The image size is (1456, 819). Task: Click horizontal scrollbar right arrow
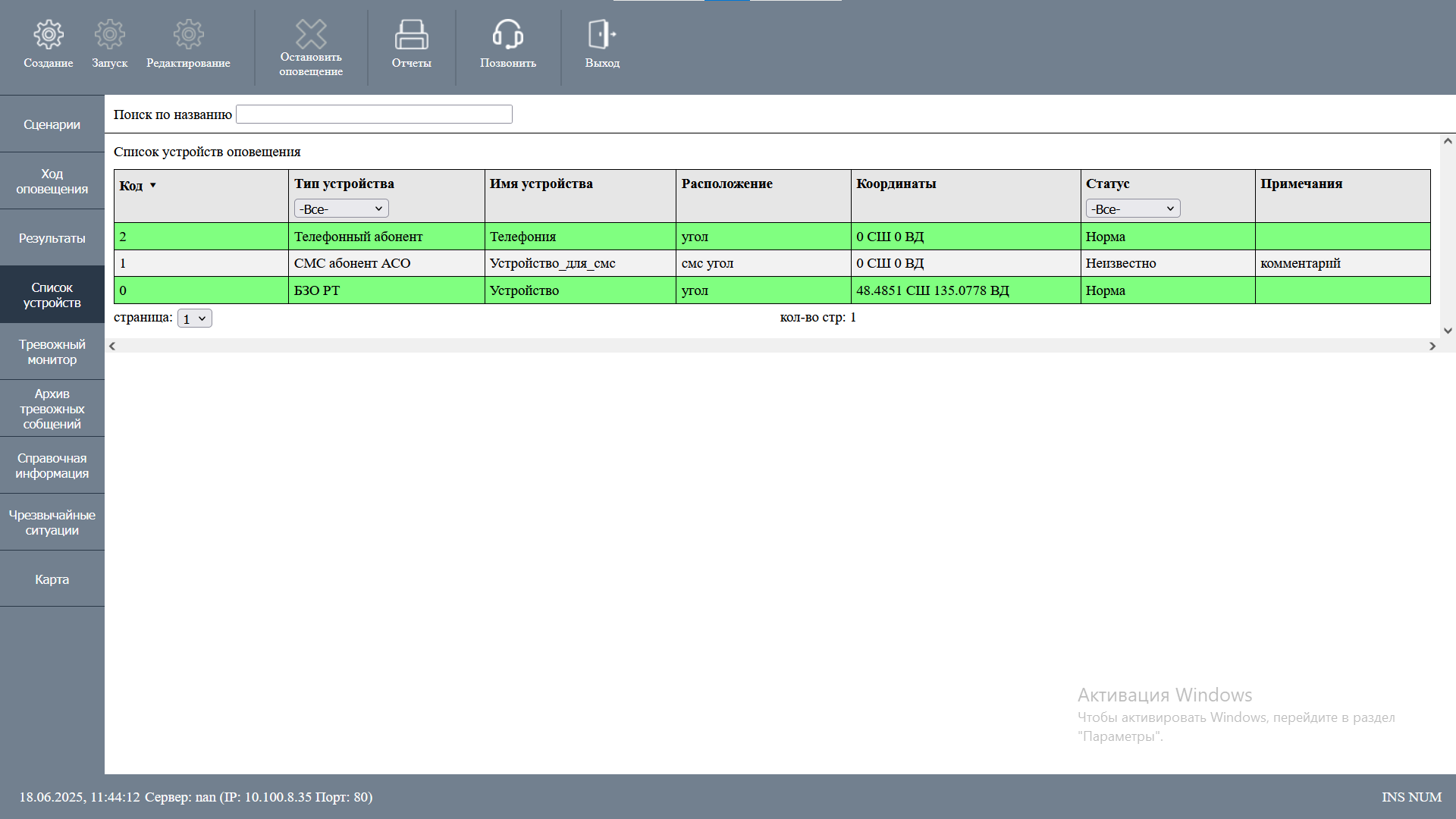[1432, 346]
